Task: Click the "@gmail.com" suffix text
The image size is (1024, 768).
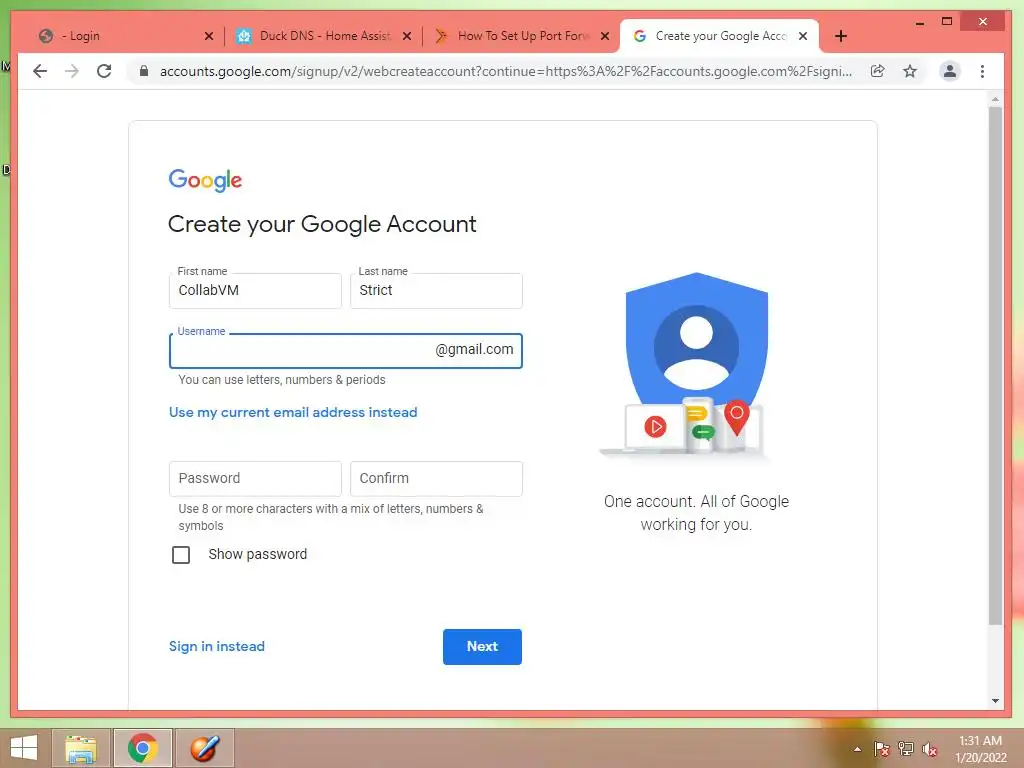Action: click(474, 349)
